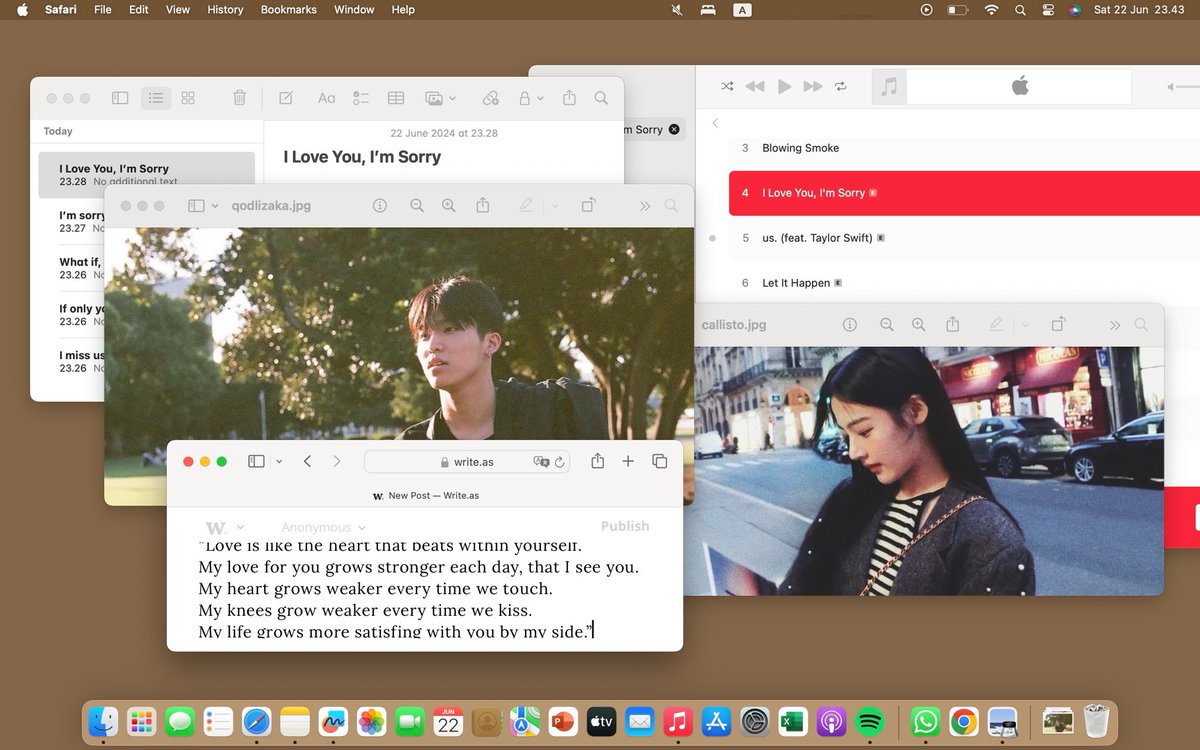Open the muted sound icon in menu bar

(x=677, y=10)
